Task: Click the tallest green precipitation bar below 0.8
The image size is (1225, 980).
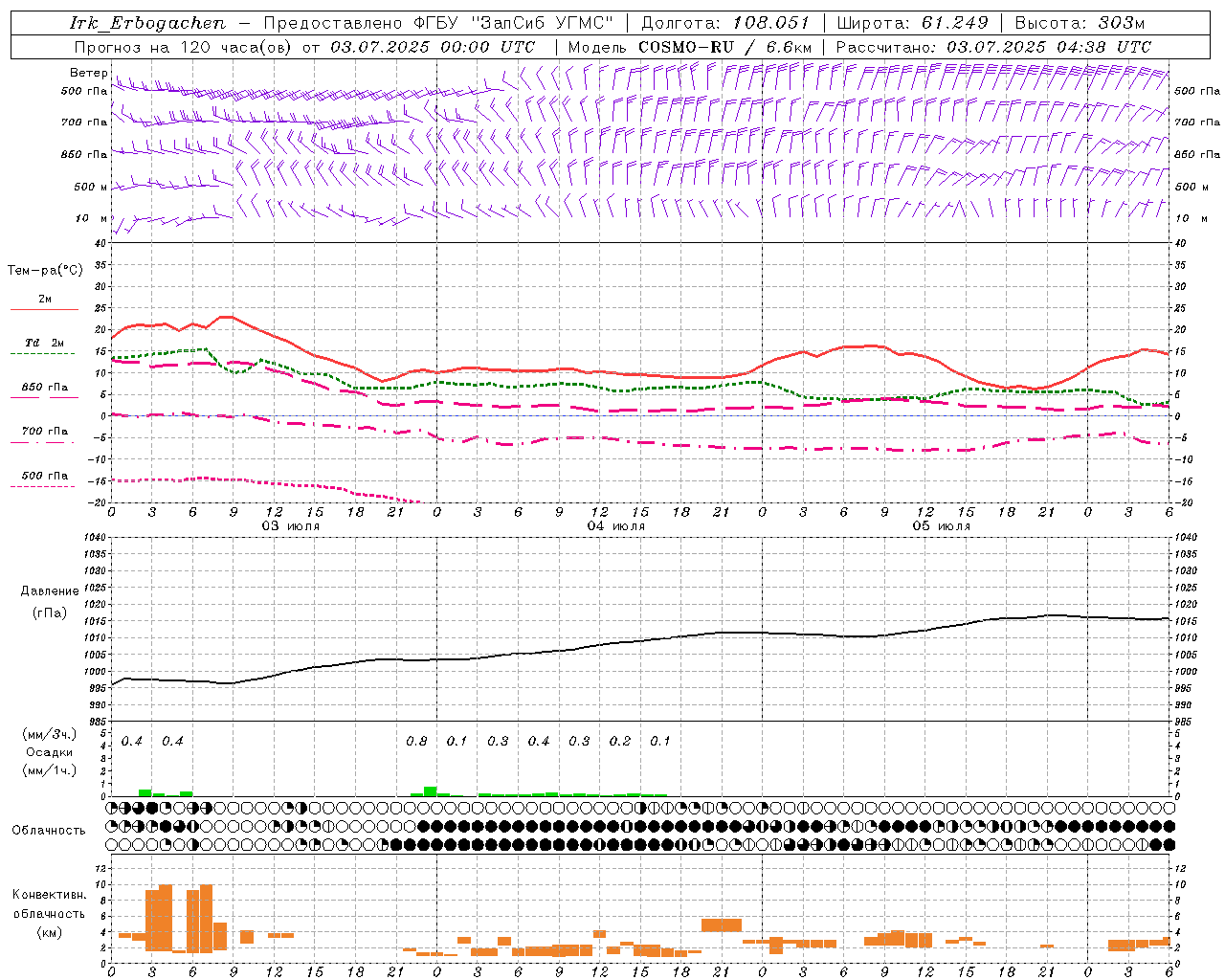Action: pyautogui.click(x=431, y=791)
